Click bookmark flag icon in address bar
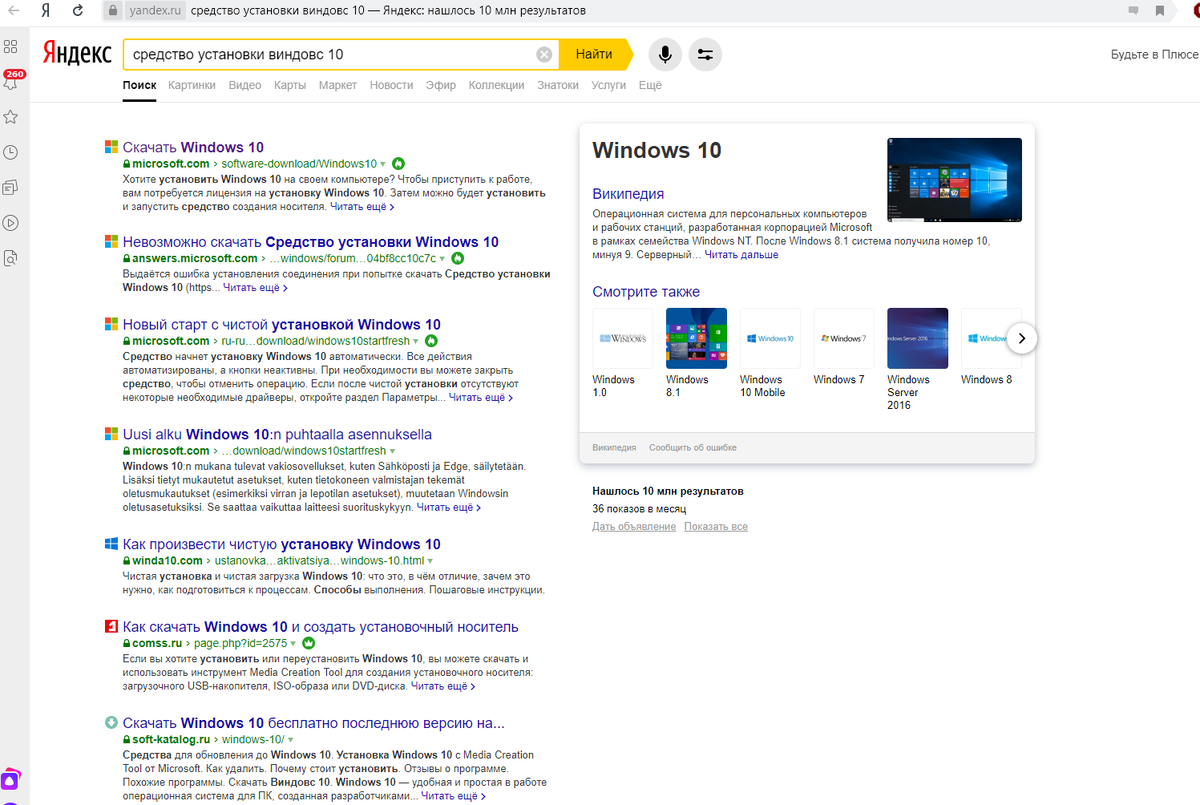The height and width of the screenshot is (805, 1200). pyautogui.click(x=1159, y=11)
